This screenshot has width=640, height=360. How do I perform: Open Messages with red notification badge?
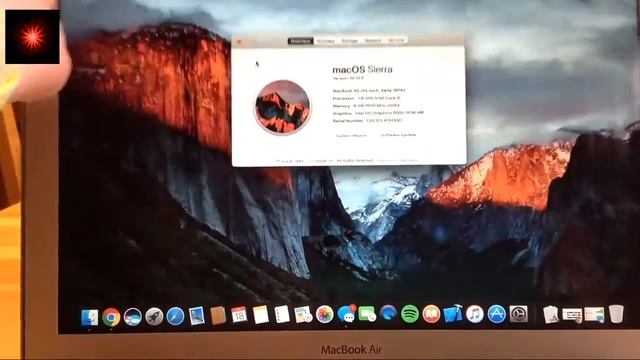(x=346, y=314)
